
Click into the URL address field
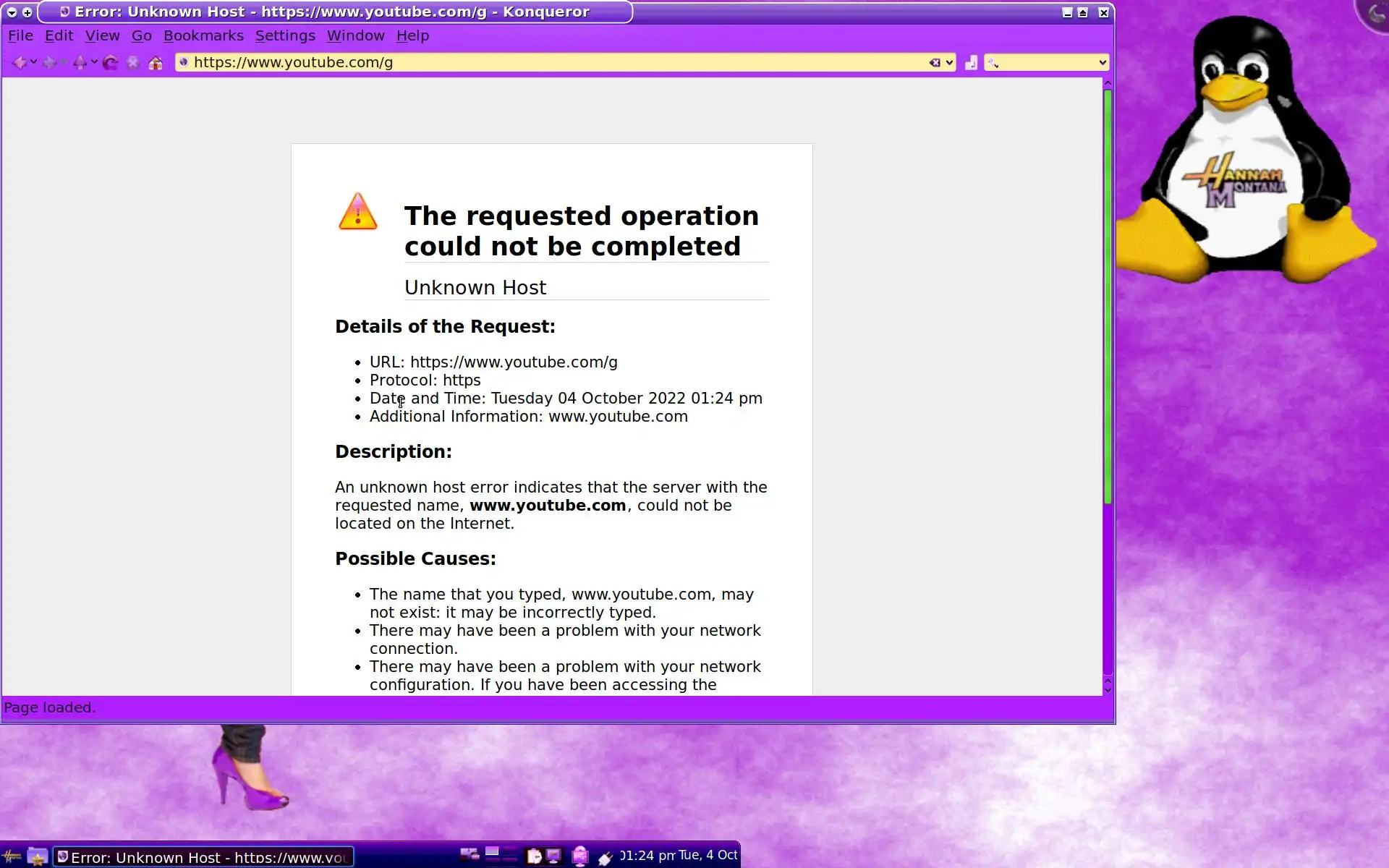coord(550,63)
